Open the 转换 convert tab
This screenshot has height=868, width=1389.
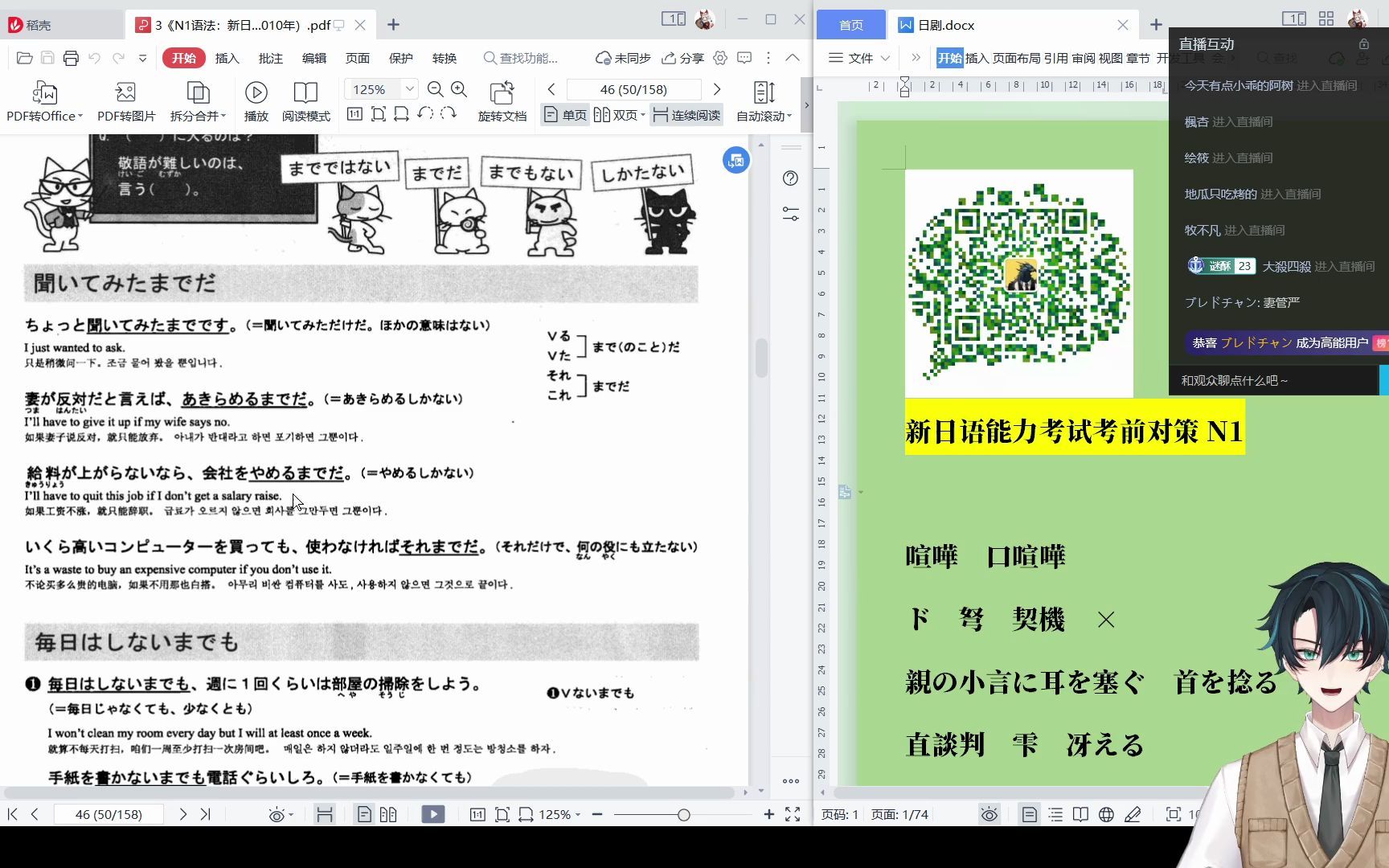(445, 58)
